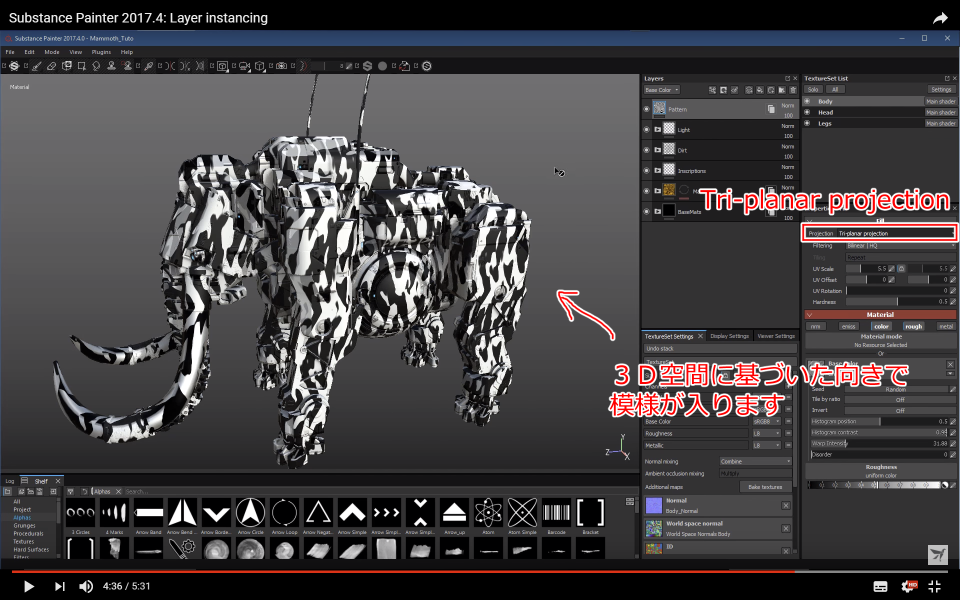The width and height of the screenshot is (960, 600).
Task: Open the Plugins menu
Action: (x=101, y=52)
